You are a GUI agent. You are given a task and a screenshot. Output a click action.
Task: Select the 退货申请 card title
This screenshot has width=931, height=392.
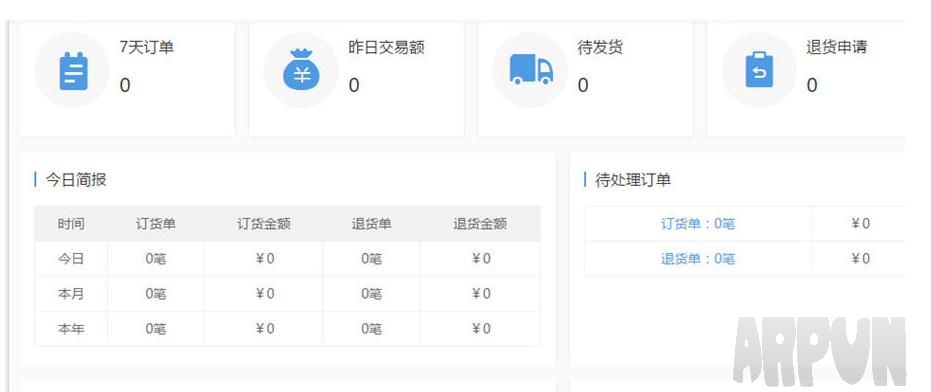(x=836, y=47)
